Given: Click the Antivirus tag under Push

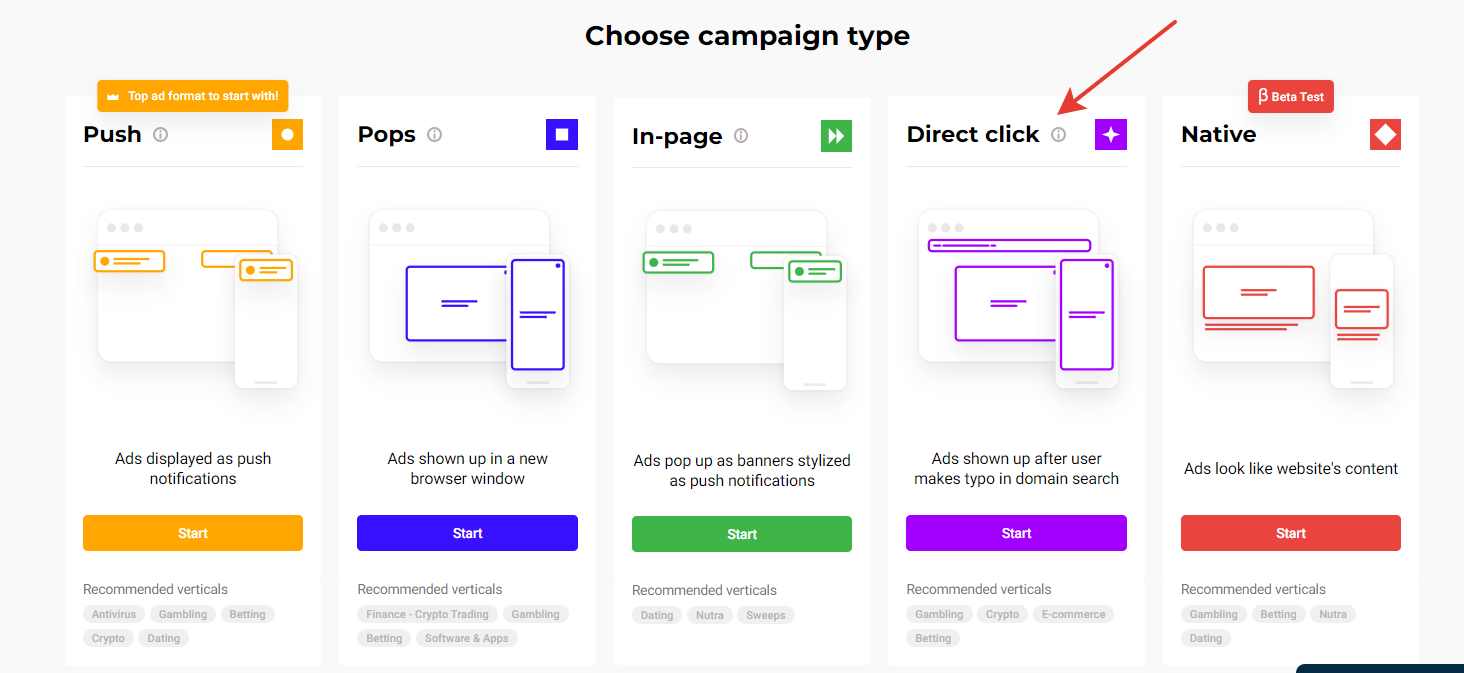Looking at the screenshot, I should pyautogui.click(x=114, y=614).
